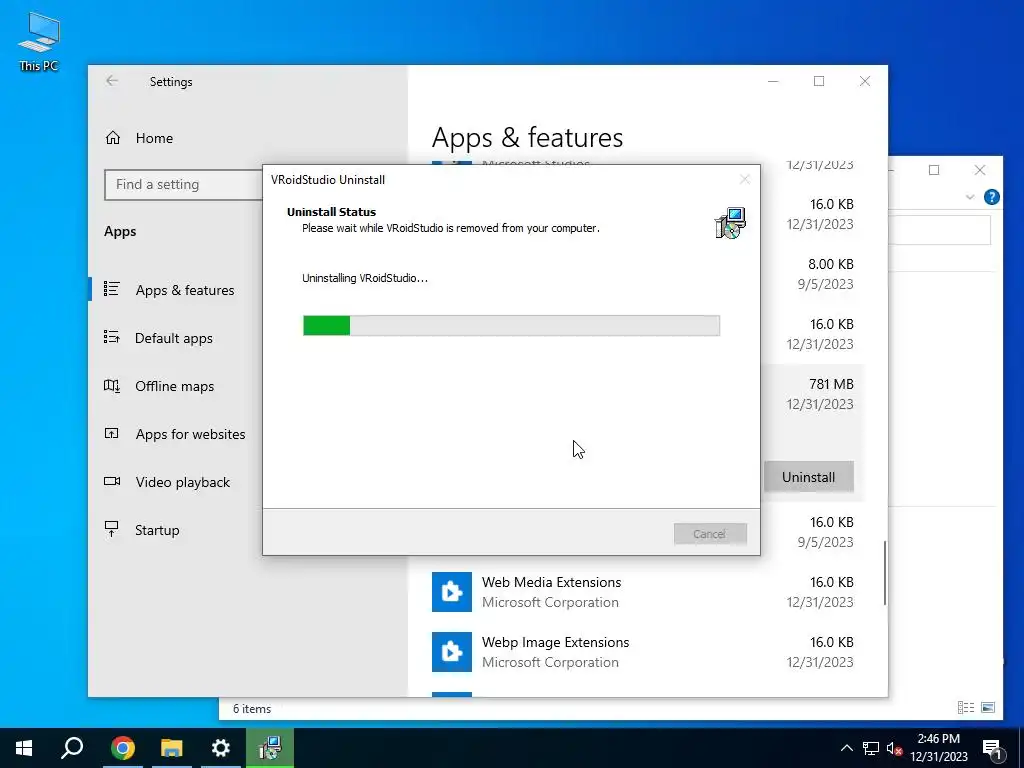Click muted volume tray icon
The height and width of the screenshot is (768, 1024).
894,748
